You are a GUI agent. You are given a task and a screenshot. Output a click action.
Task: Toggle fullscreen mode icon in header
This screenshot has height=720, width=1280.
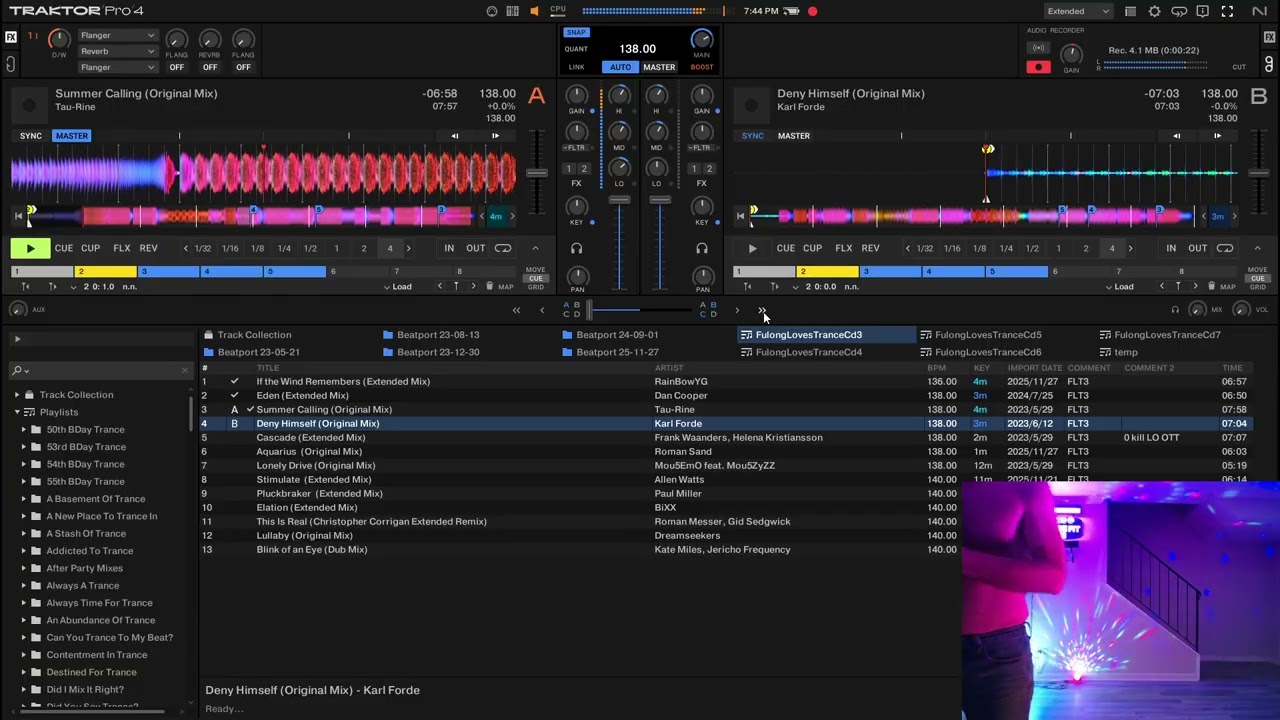tap(1227, 11)
